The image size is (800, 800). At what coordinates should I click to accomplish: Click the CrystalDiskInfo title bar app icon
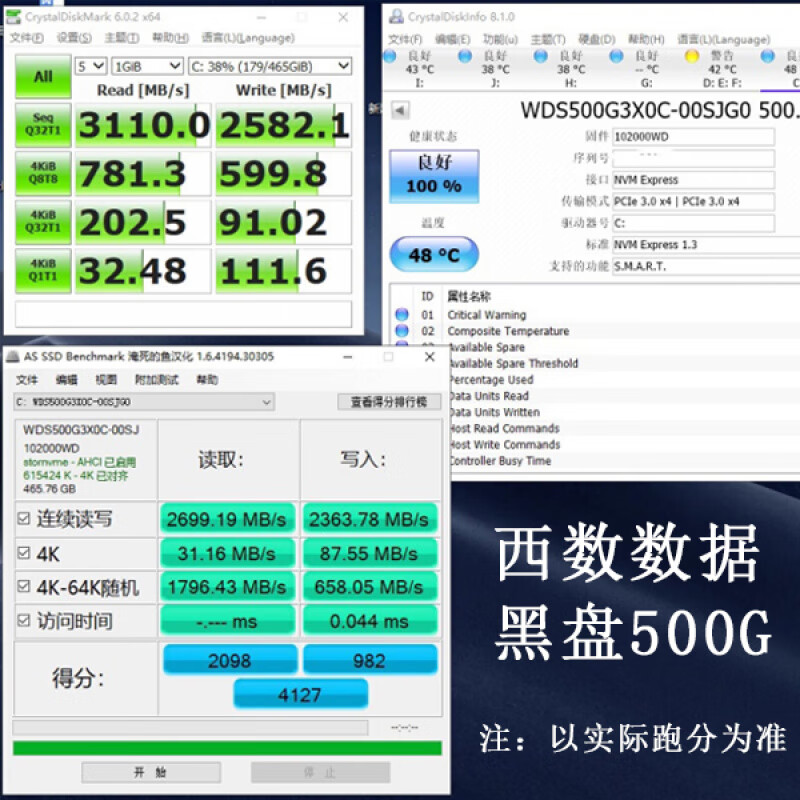click(x=396, y=17)
